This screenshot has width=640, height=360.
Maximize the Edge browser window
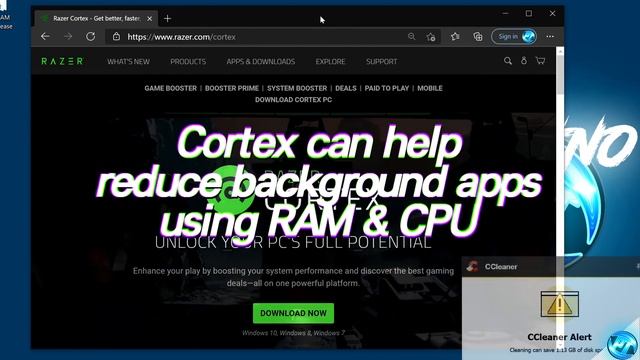[529, 13]
